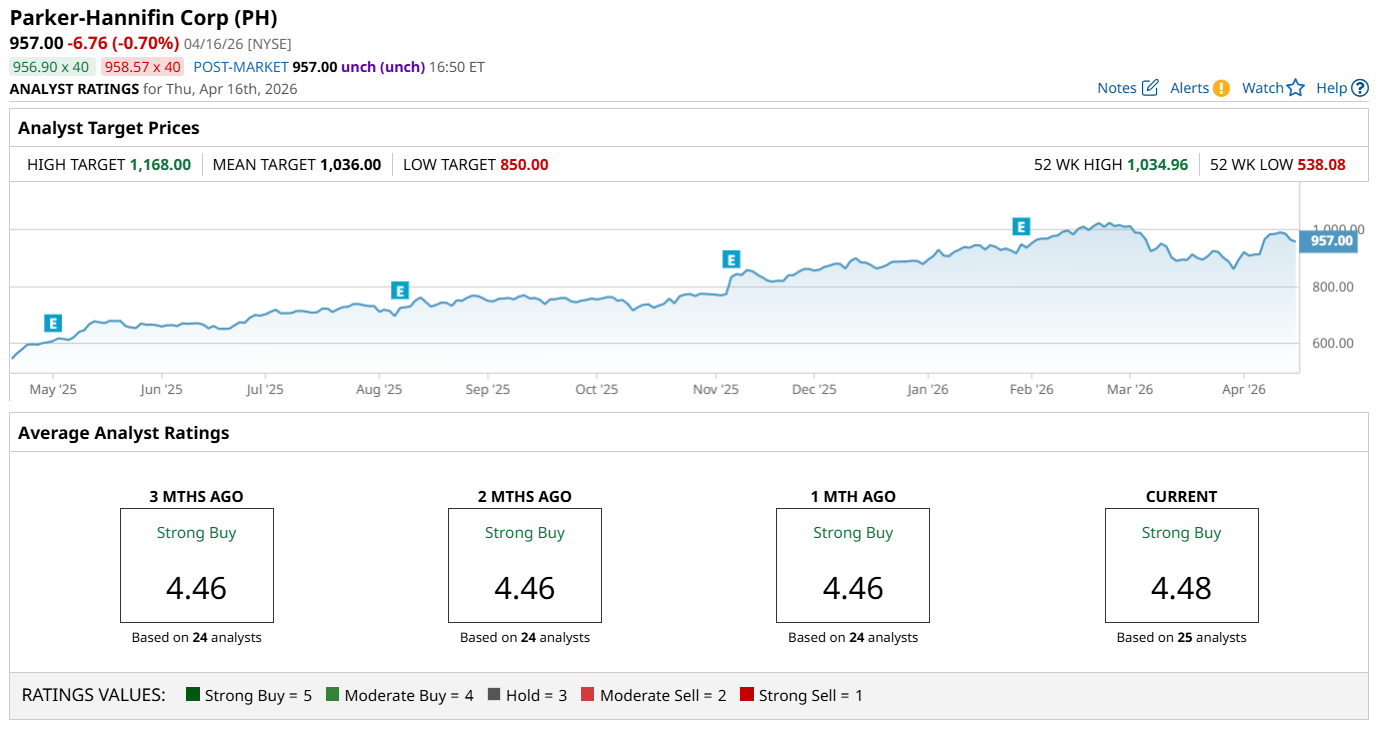Click the POST-MARKET label
This screenshot has width=1378, height=731.
pyautogui.click(x=240, y=67)
